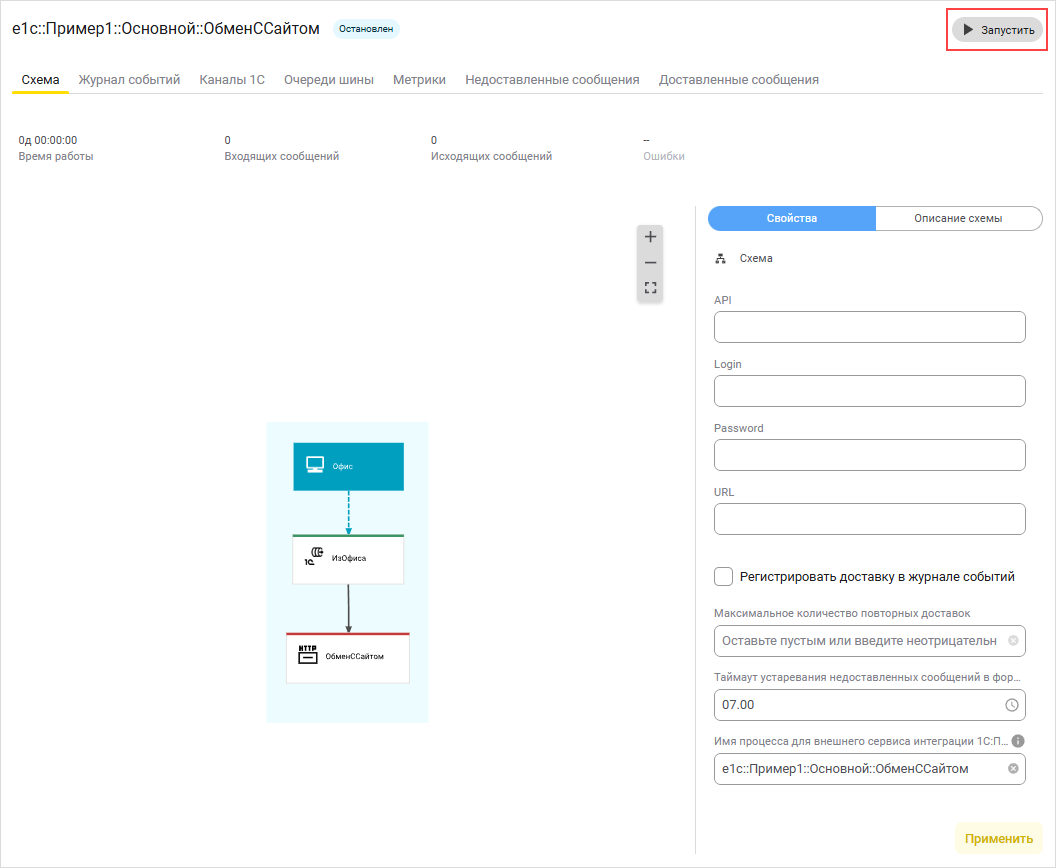Open the Метрики tab
1056x868 pixels.
tap(419, 80)
